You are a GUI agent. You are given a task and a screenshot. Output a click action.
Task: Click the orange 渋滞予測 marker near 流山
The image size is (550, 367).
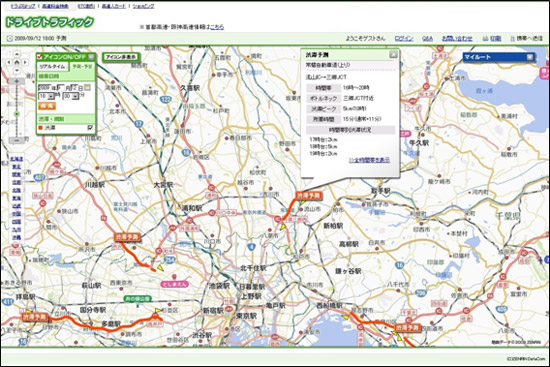coord(309,195)
